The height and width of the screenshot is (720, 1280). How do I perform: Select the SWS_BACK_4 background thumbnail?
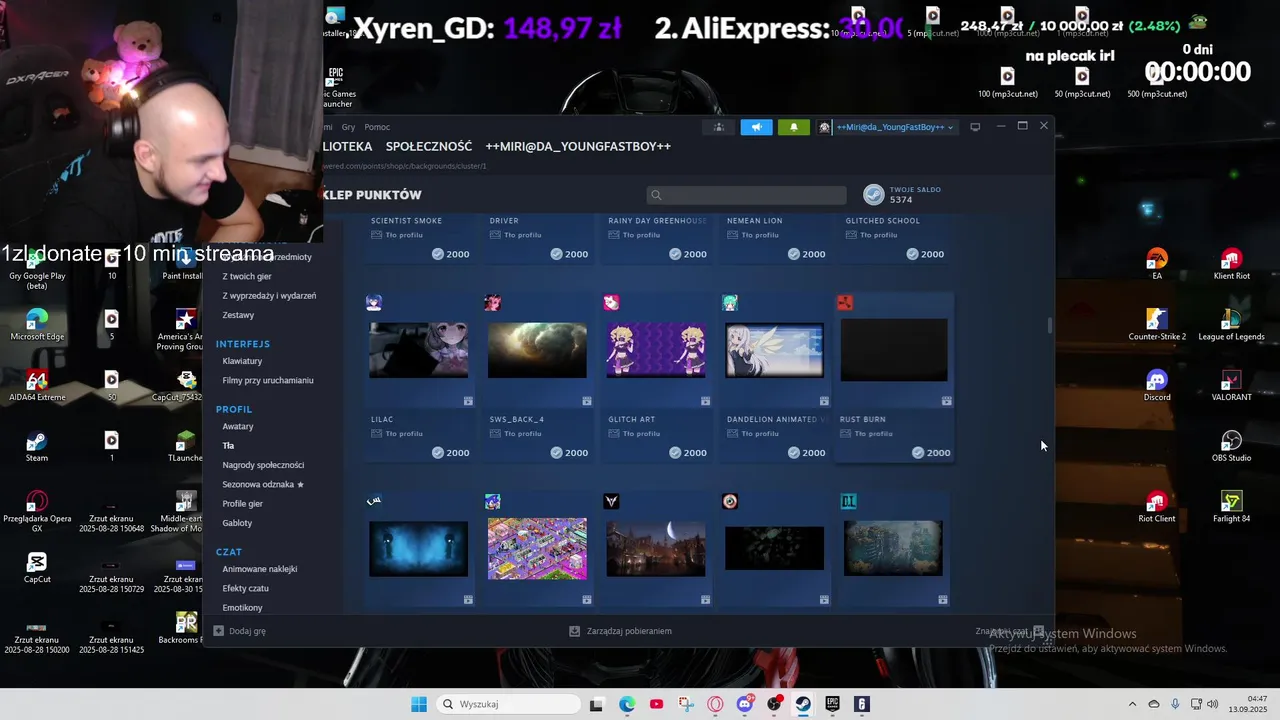coord(537,350)
